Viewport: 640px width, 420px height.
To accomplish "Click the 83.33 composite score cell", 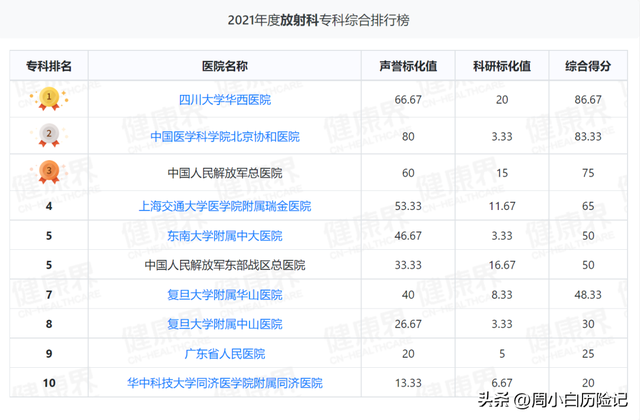I will [588, 136].
